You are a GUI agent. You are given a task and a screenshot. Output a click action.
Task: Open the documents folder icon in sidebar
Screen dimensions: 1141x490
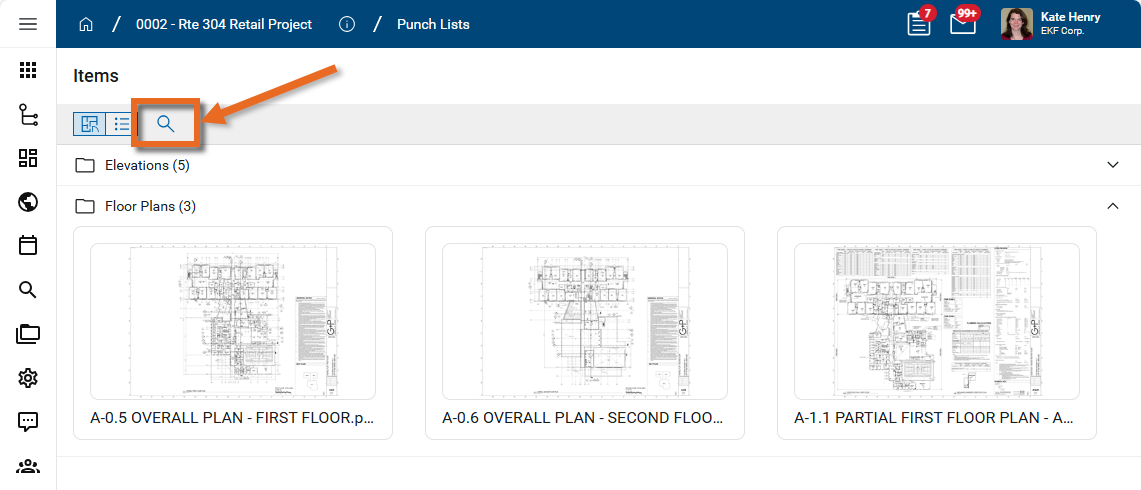pos(28,334)
